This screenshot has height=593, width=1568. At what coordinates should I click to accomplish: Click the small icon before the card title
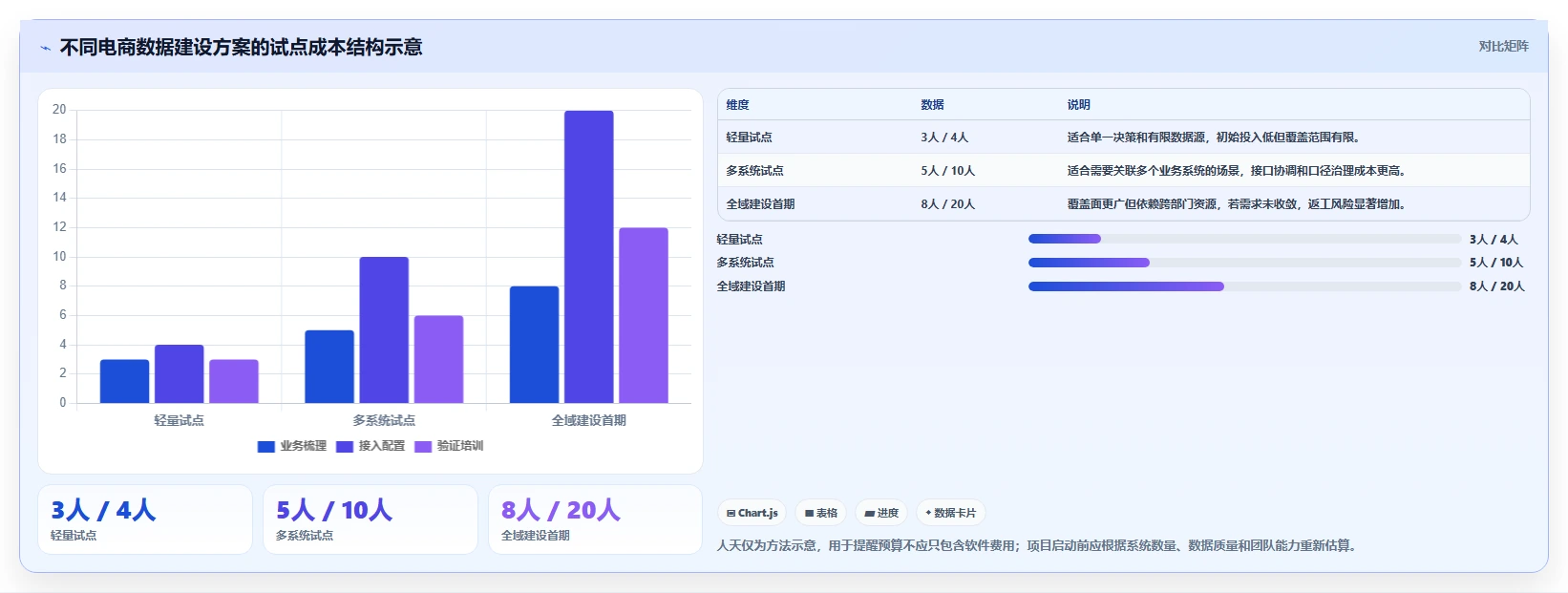point(45,48)
